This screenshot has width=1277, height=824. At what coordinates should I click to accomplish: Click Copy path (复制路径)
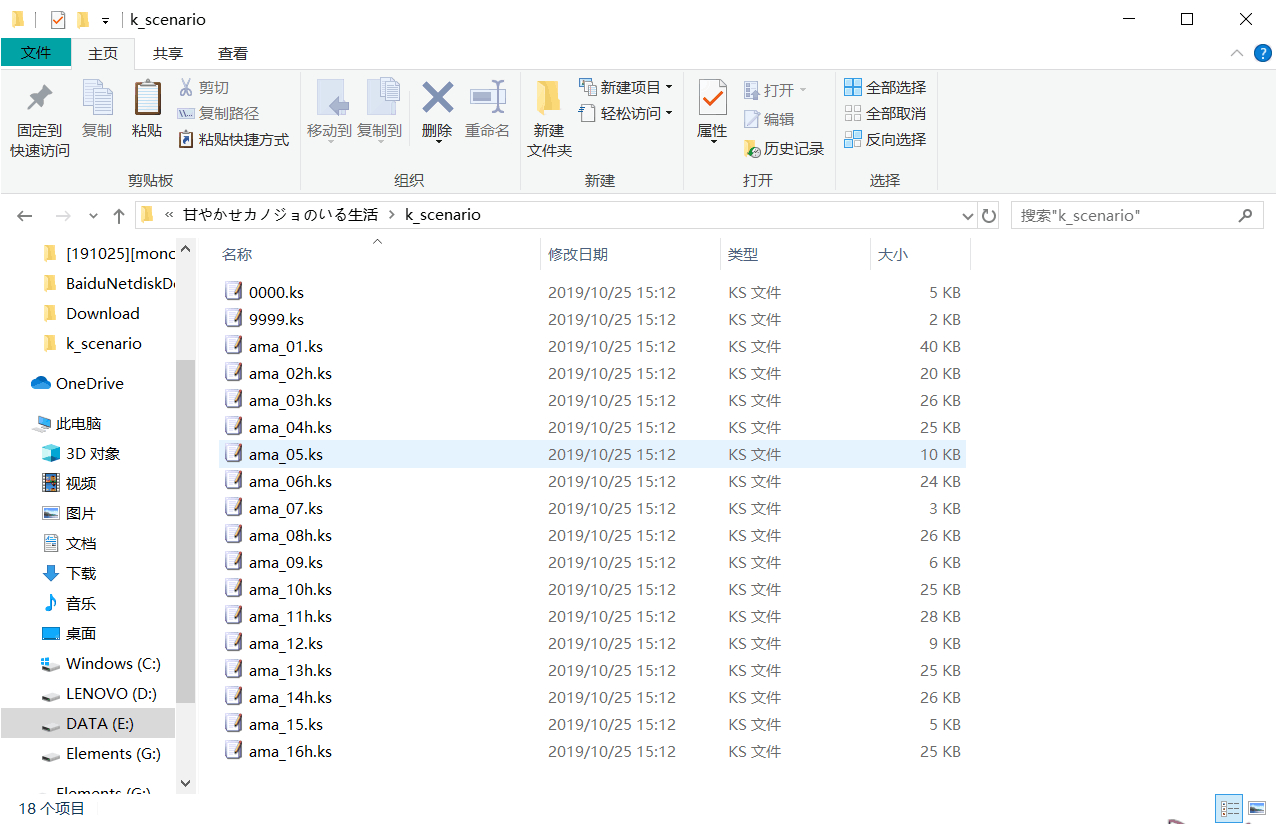[218, 113]
